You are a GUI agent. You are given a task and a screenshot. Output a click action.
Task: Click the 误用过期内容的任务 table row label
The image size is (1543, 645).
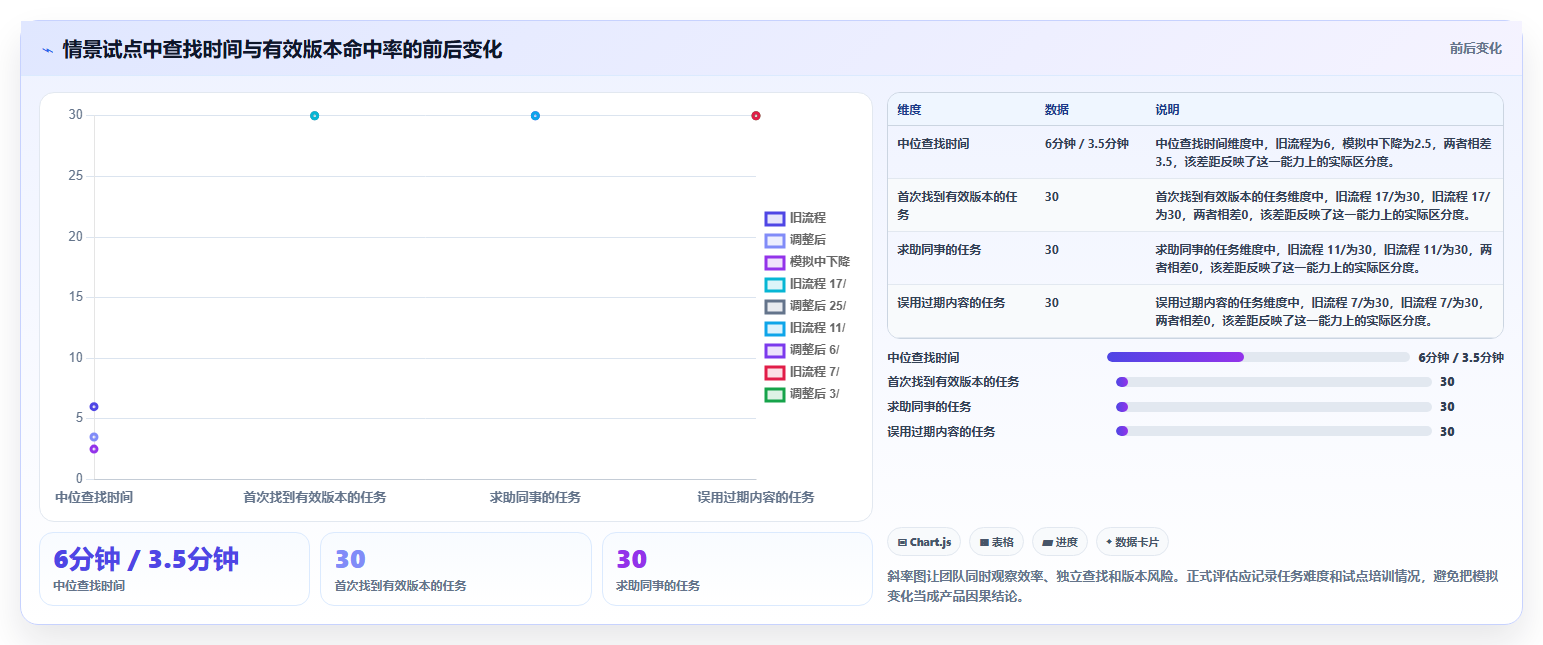[x=951, y=303]
